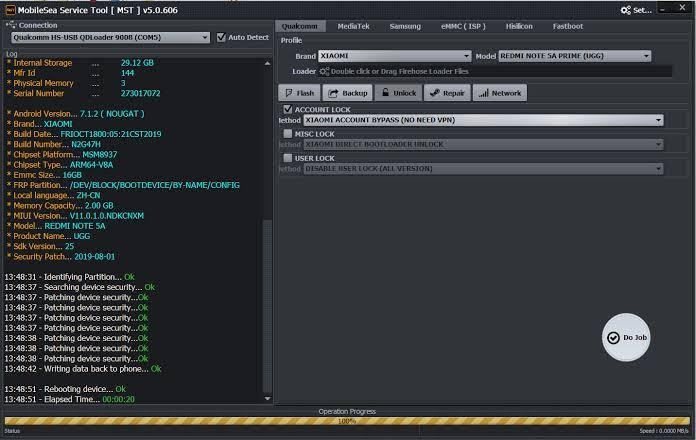The image size is (696, 440).
Task: Click the FRP Partition path log line
Action: click(123, 185)
